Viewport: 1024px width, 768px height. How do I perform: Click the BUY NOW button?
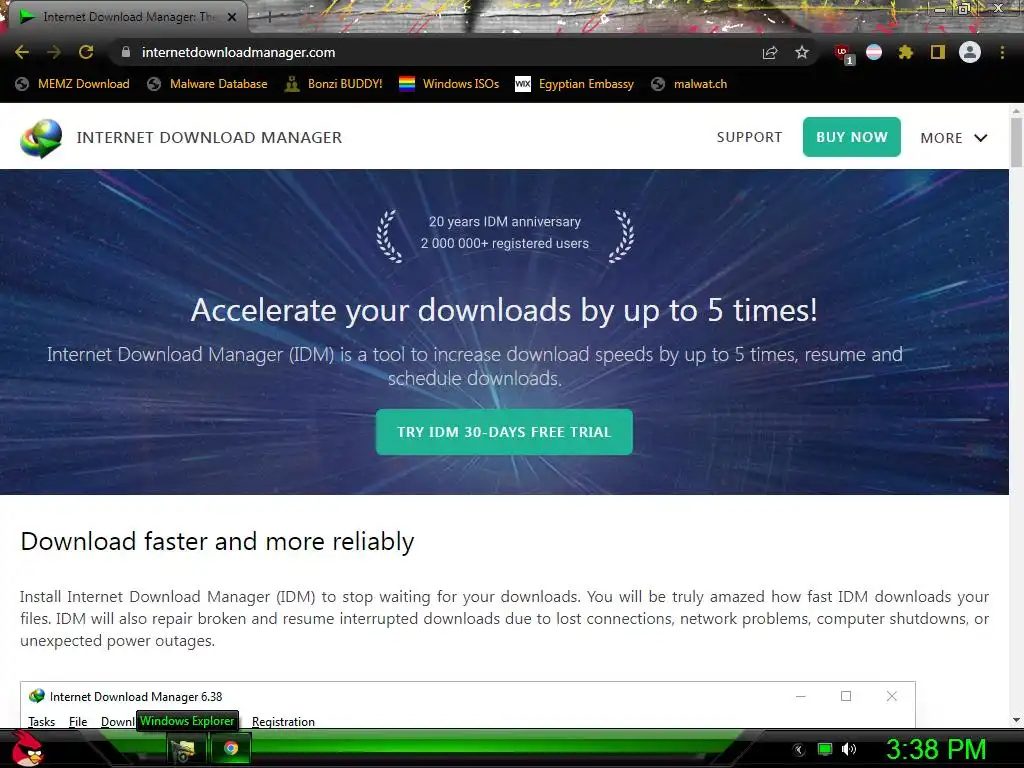pos(852,137)
